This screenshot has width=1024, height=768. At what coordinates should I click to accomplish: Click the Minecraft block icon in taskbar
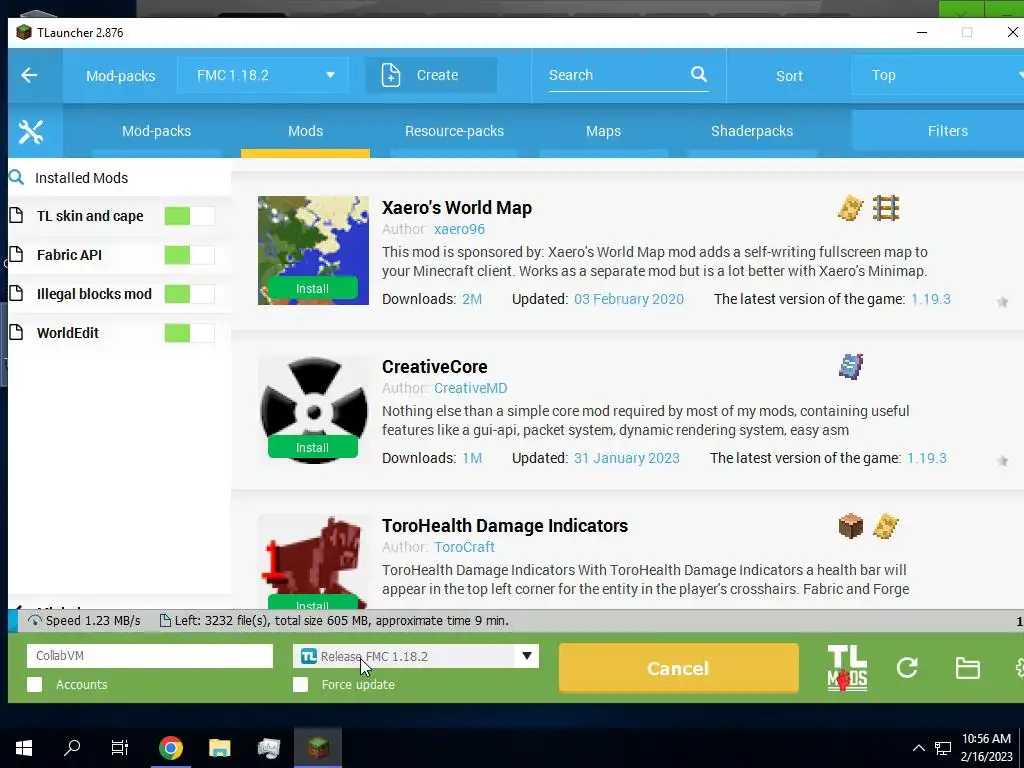tap(318, 748)
